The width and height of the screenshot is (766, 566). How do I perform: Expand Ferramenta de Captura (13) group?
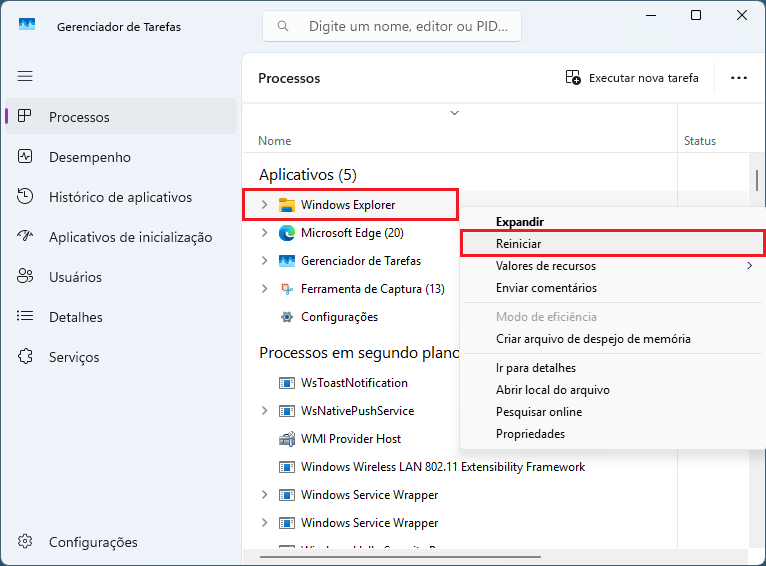[x=264, y=289]
